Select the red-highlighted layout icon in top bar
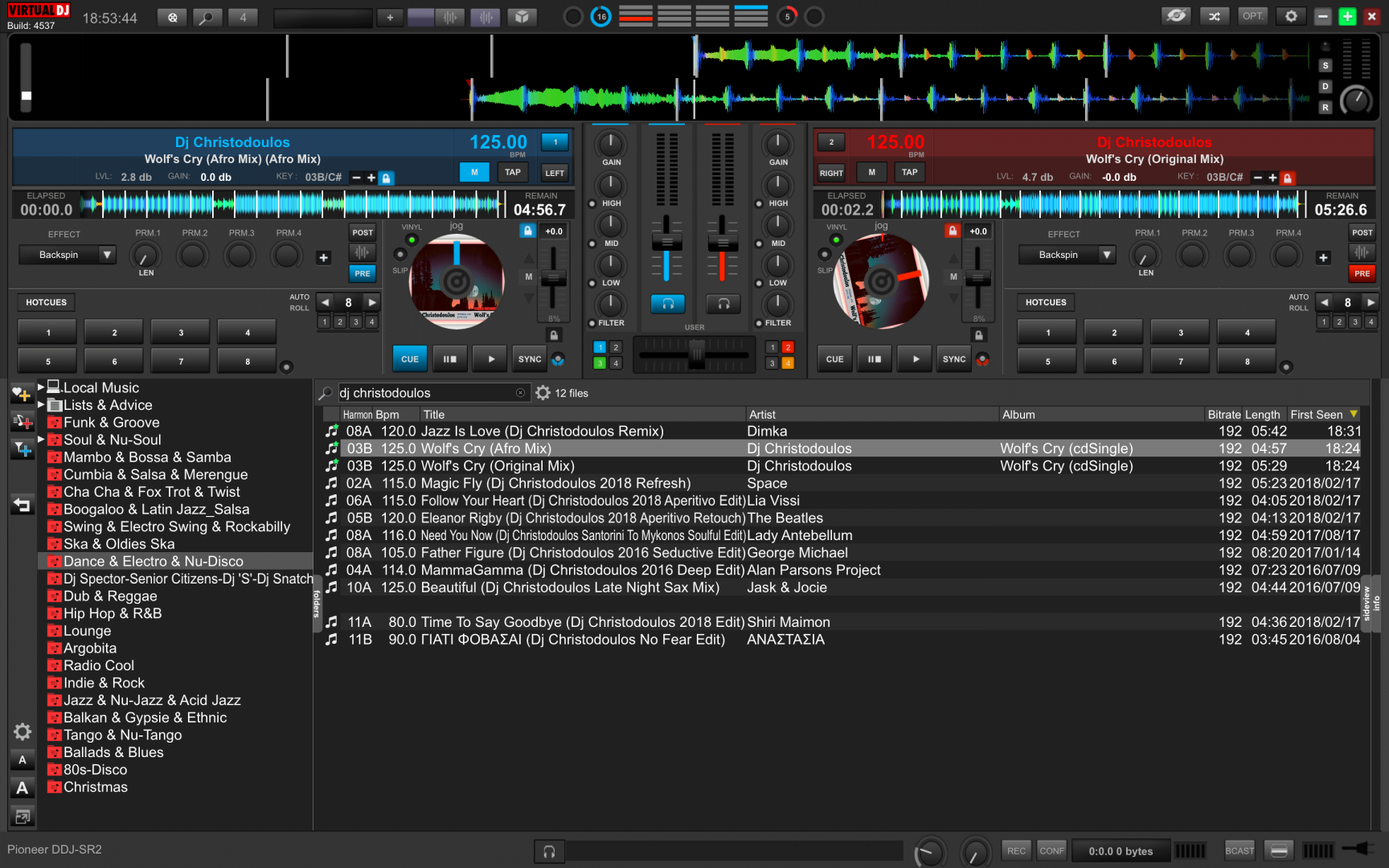The image size is (1389, 868). 635,16
